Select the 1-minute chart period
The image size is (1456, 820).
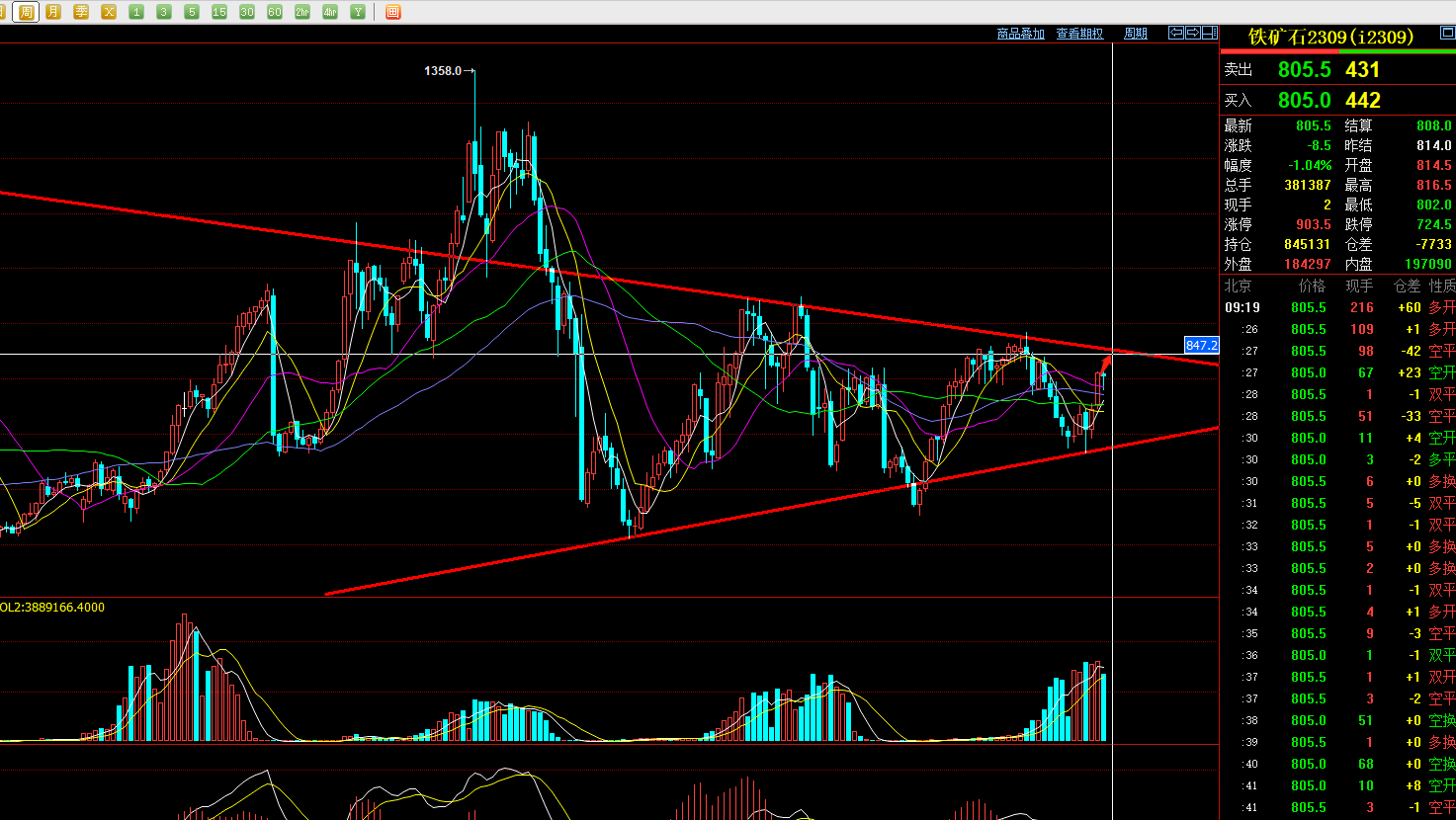point(136,12)
